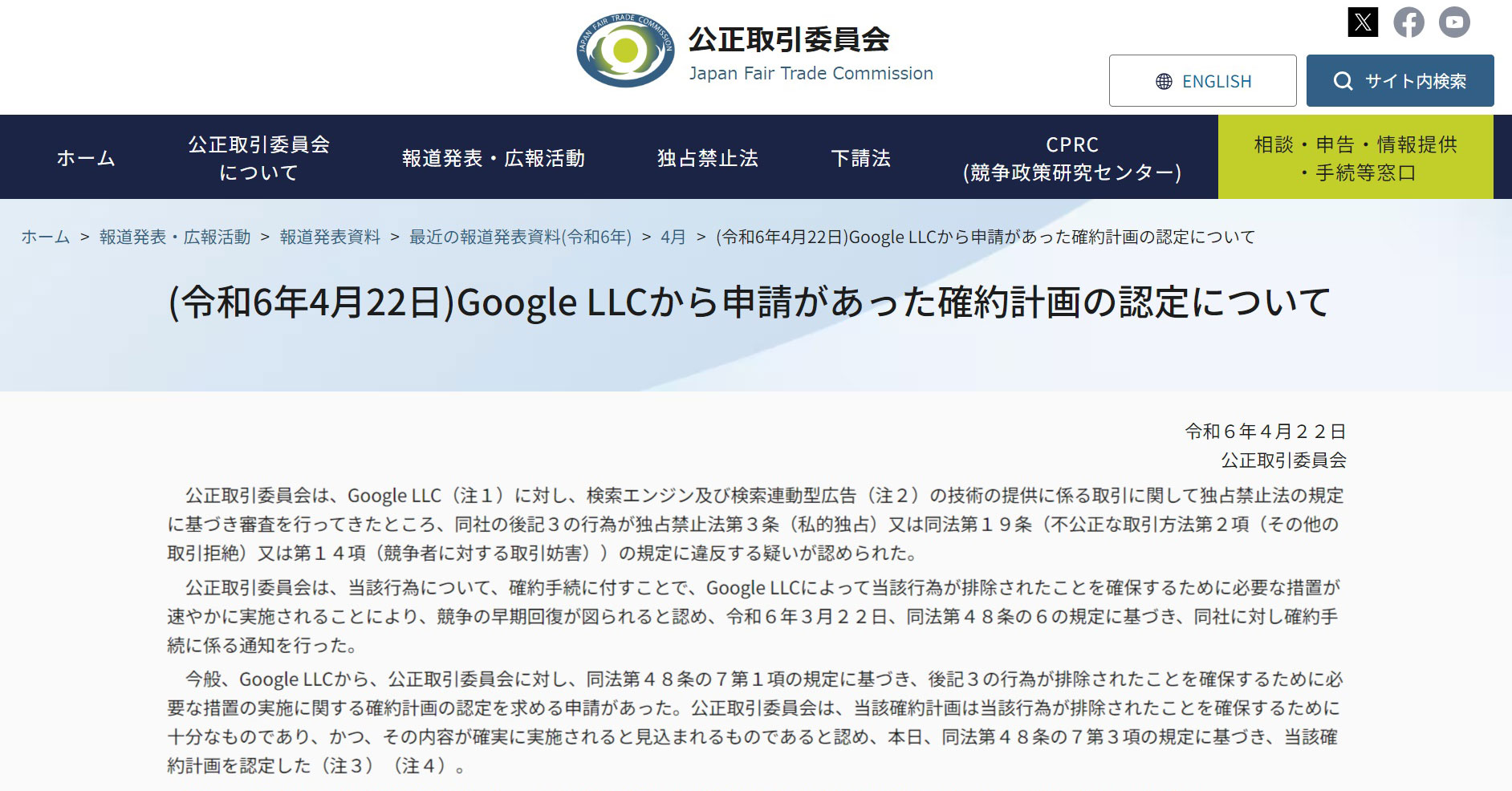Click the globe icon in ENGLISH button
1512x791 pixels.
[1164, 81]
